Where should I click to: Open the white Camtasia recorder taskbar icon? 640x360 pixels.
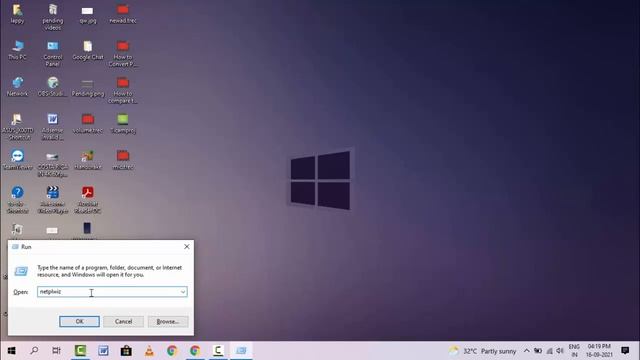[218, 351]
